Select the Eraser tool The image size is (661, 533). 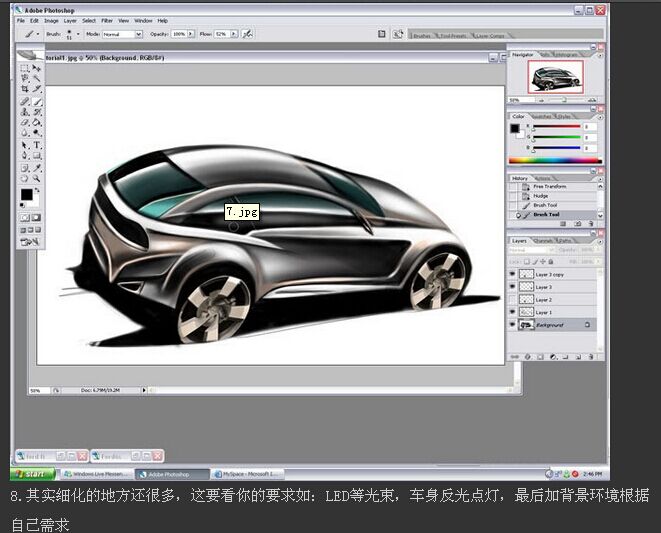click(25, 122)
